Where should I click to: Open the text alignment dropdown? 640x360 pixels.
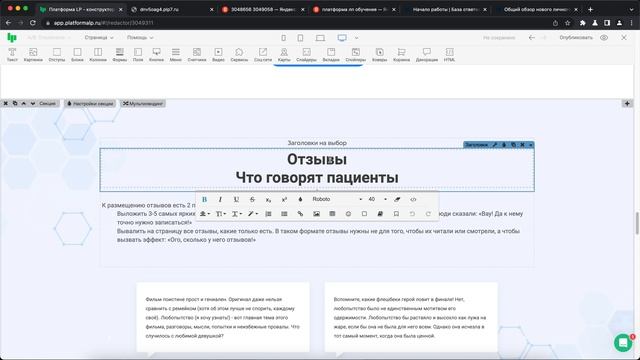(x=204, y=214)
